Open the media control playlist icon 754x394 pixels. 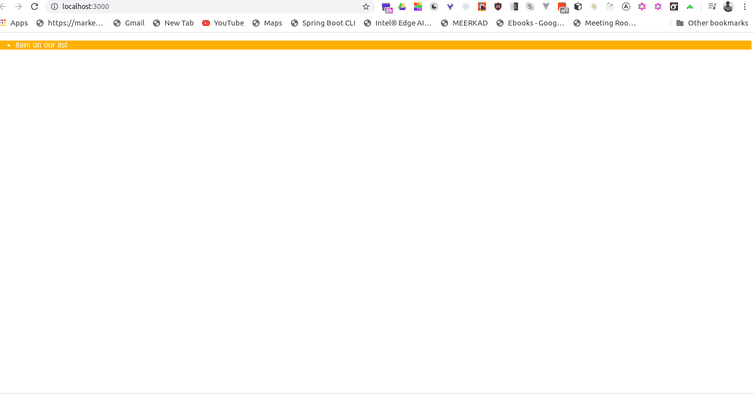click(712, 7)
